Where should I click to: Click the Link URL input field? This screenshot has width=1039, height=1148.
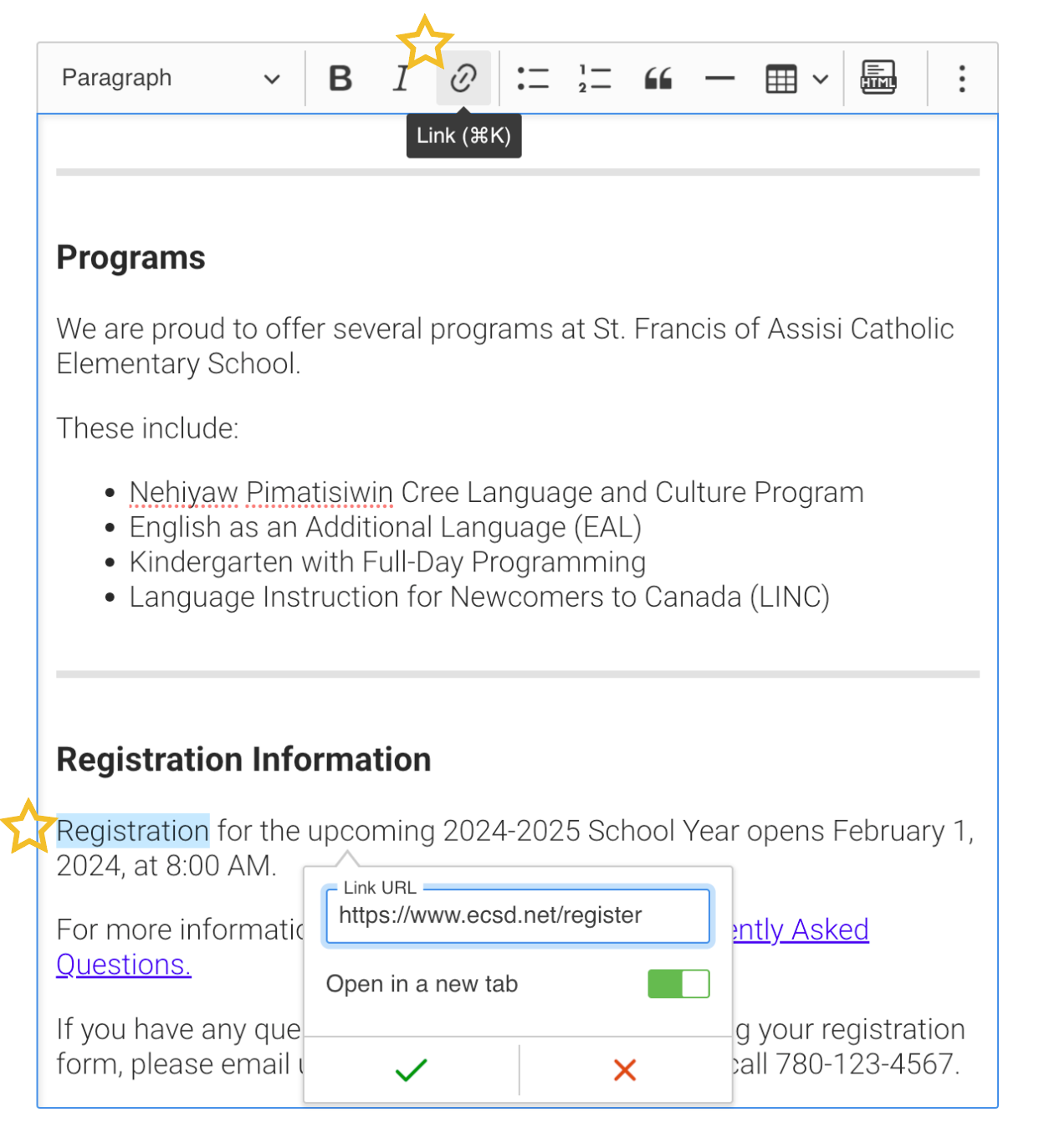[x=518, y=915]
